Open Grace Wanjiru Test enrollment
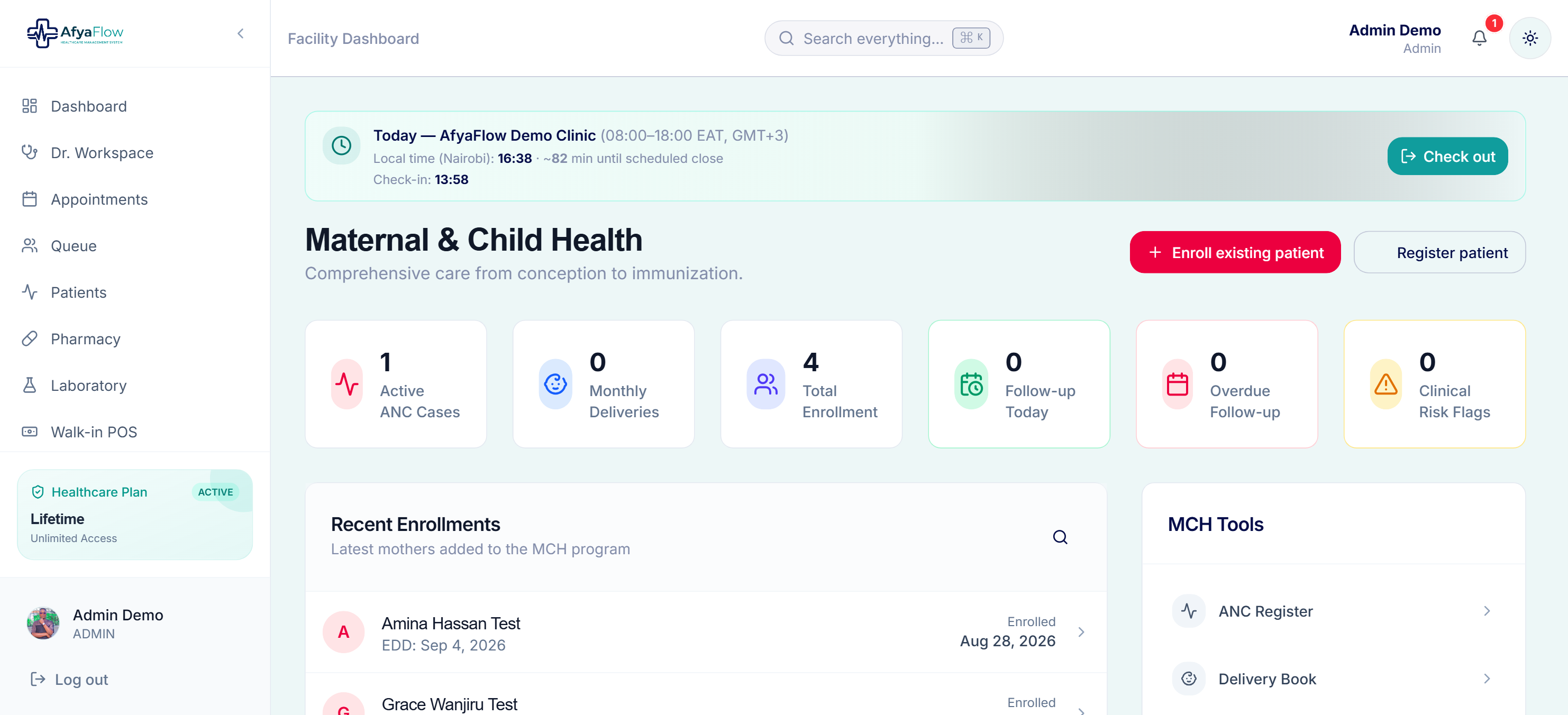This screenshot has width=1568, height=715. [706, 695]
